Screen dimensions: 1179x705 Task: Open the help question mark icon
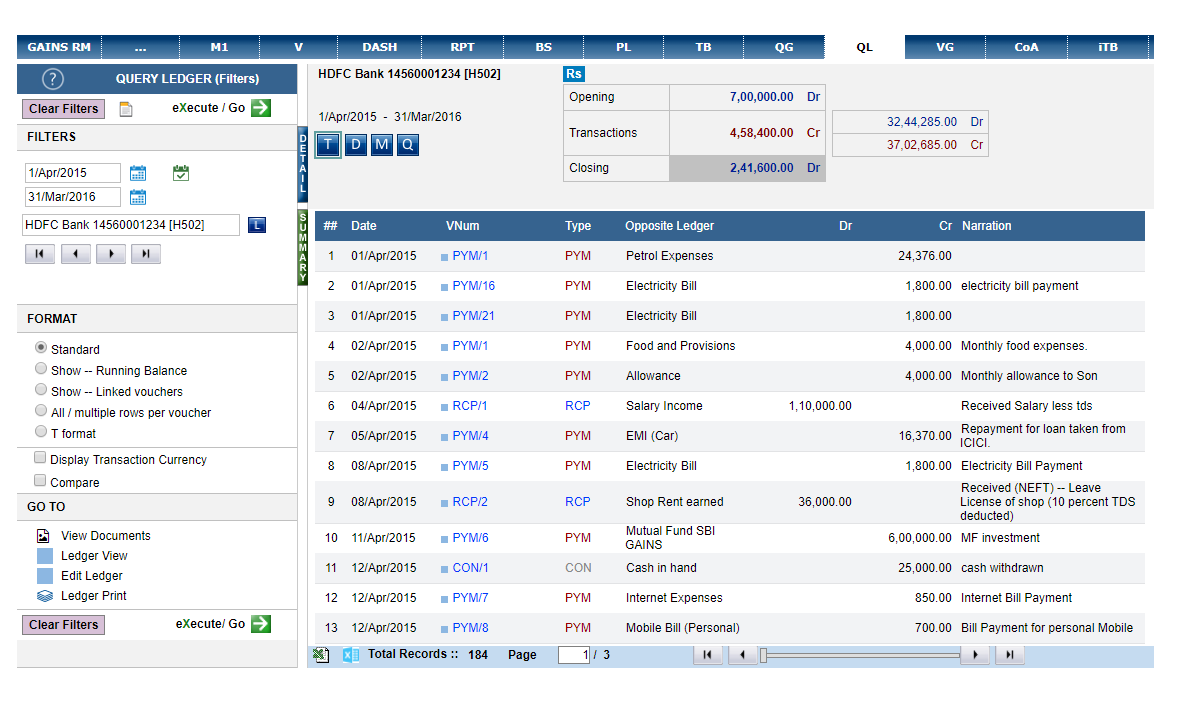click(53, 78)
